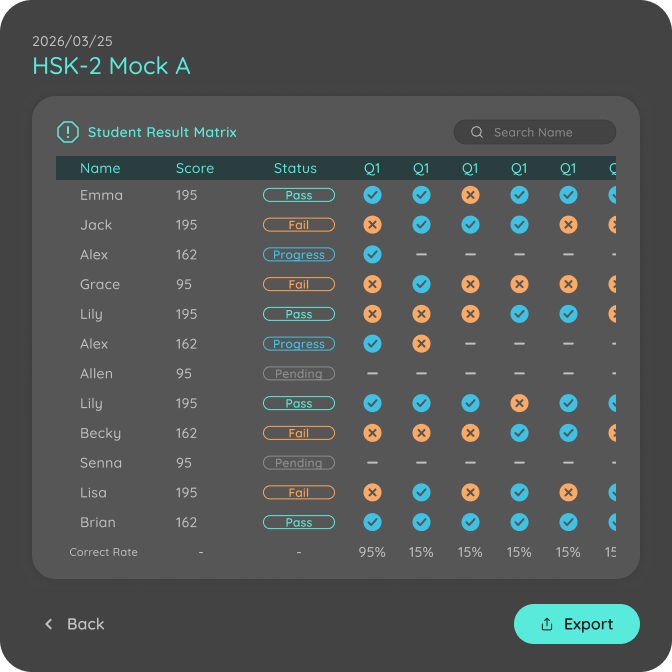Click Grace's fifth Q1 cross mark
672x672 pixels.
(x=568, y=284)
